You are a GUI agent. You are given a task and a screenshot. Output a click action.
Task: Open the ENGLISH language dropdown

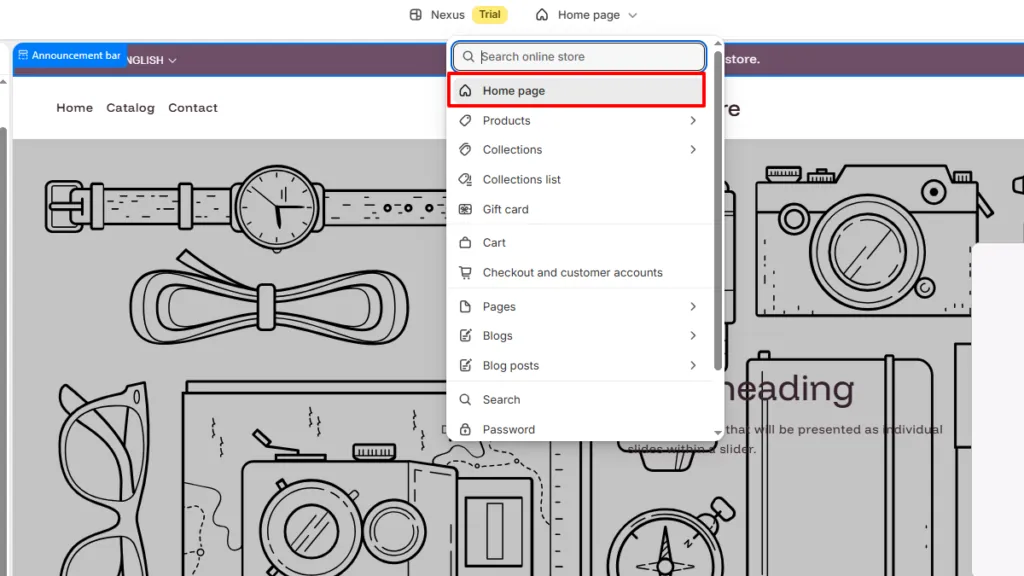(152, 60)
